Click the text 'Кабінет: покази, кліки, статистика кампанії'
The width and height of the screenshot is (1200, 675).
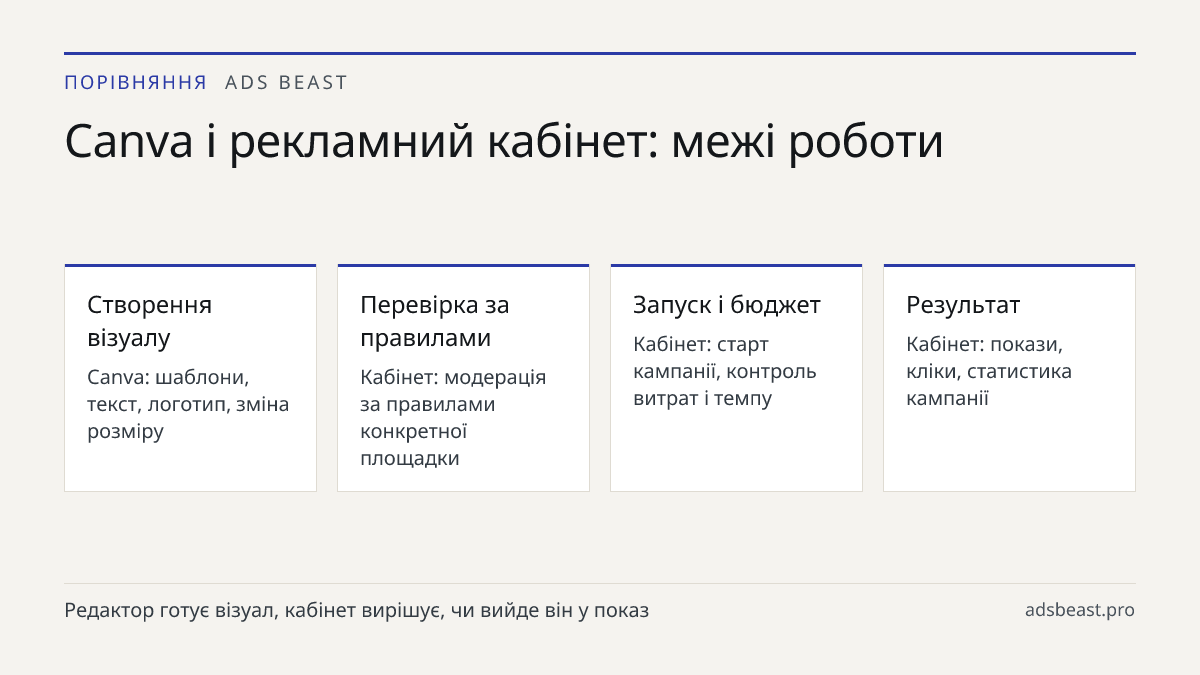pyautogui.click(x=989, y=371)
